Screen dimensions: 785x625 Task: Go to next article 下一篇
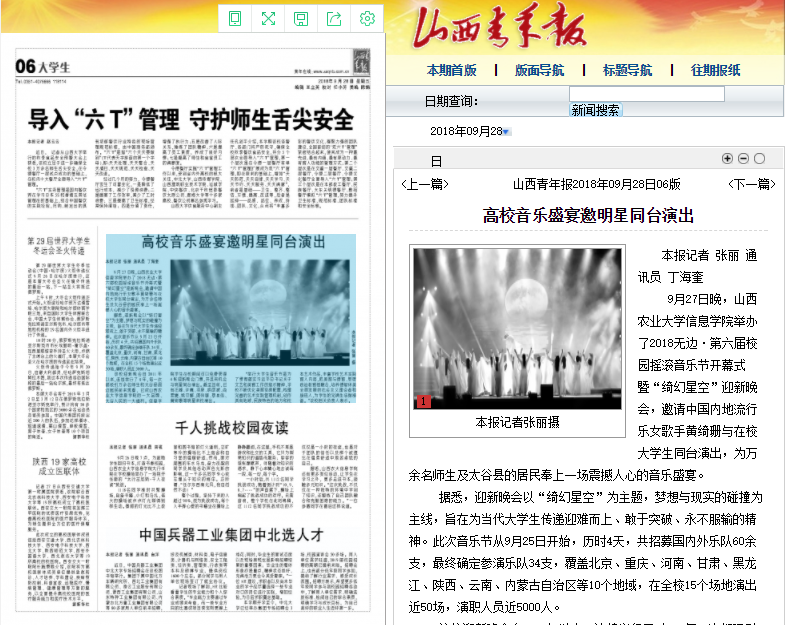[750, 184]
